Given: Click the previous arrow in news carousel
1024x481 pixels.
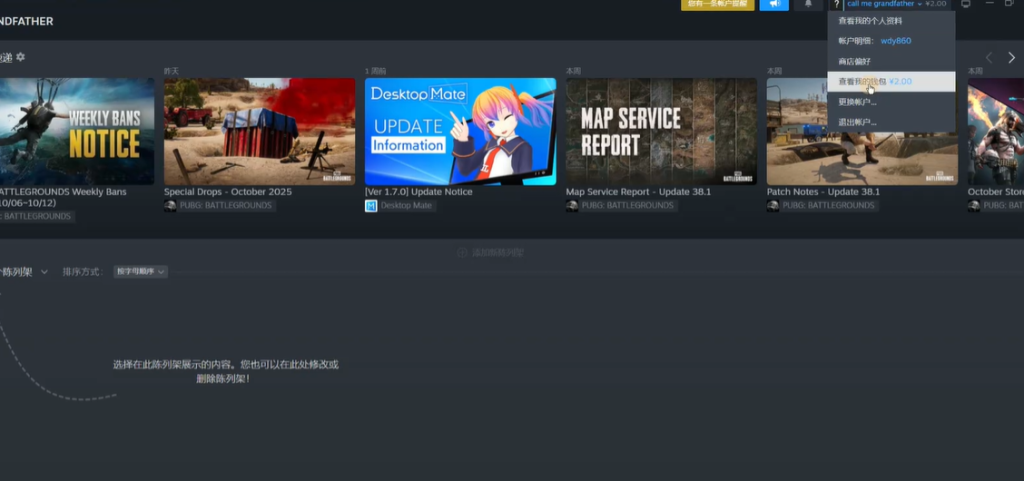Looking at the screenshot, I should tap(989, 58).
